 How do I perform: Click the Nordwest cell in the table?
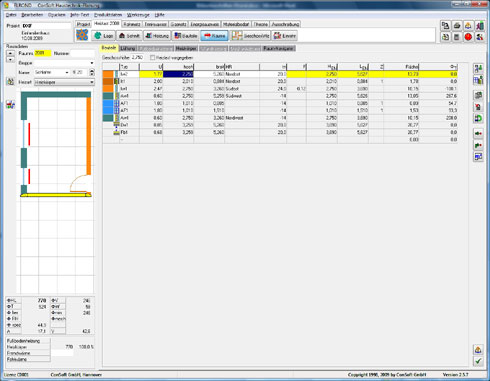tap(242, 118)
